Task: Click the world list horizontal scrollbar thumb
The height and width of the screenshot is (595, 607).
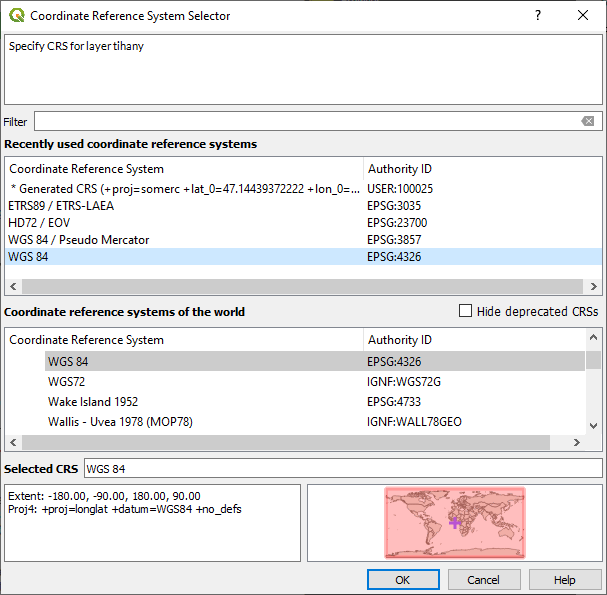Action: tap(286, 442)
